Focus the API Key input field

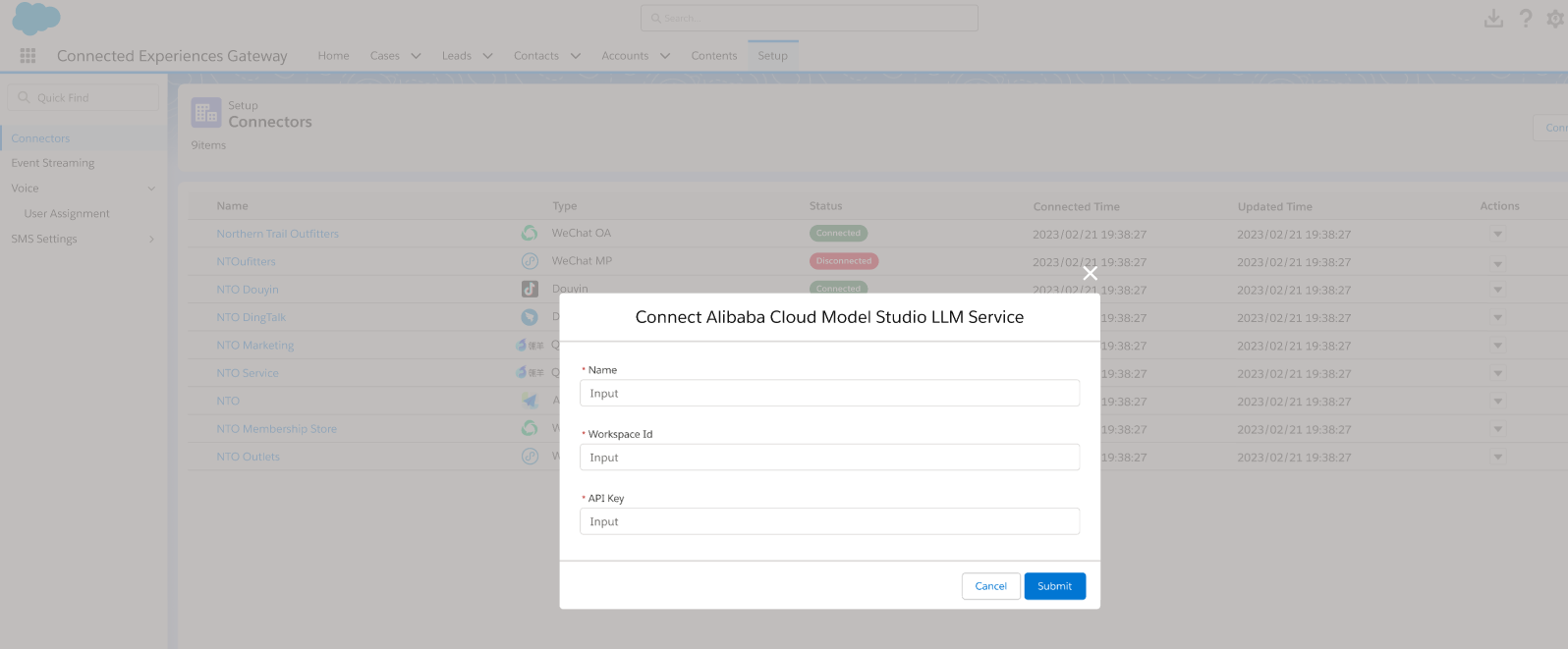(829, 521)
